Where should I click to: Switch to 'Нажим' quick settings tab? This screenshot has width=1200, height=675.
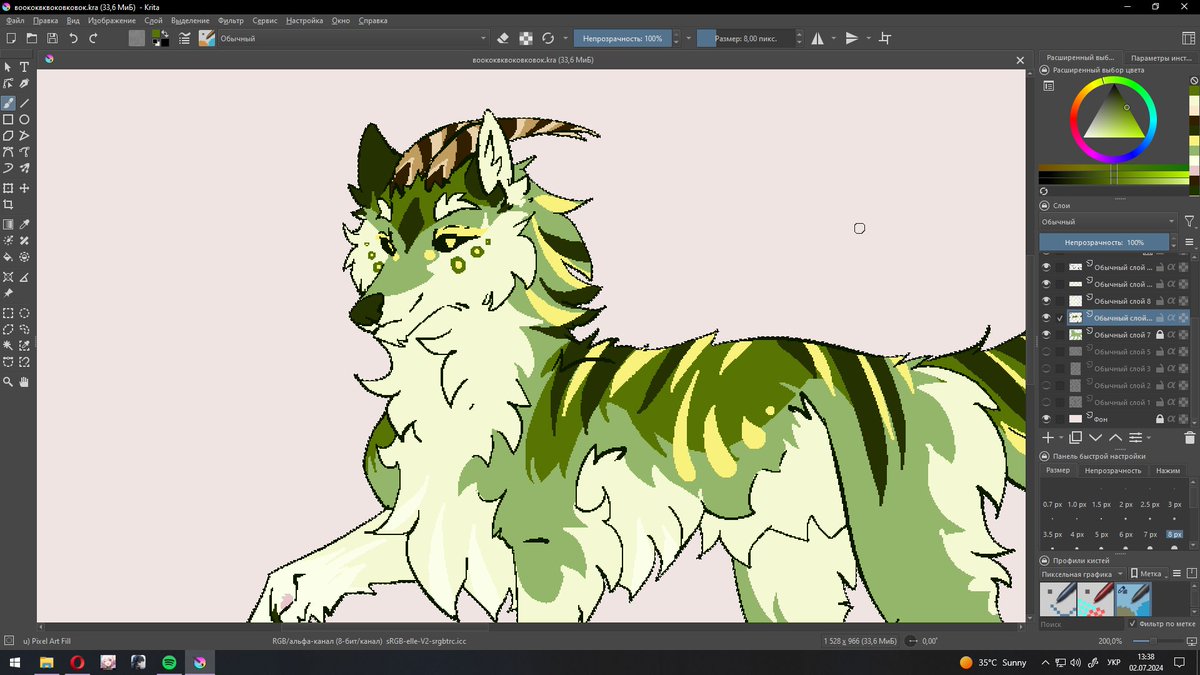click(1168, 470)
